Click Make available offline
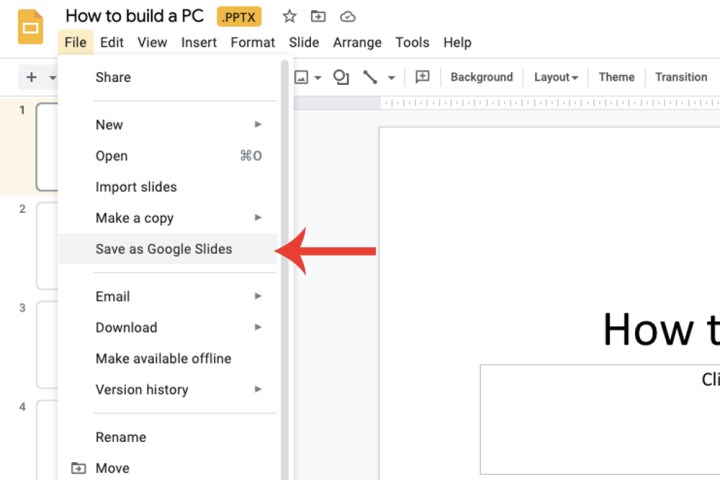 tap(163, 358)
